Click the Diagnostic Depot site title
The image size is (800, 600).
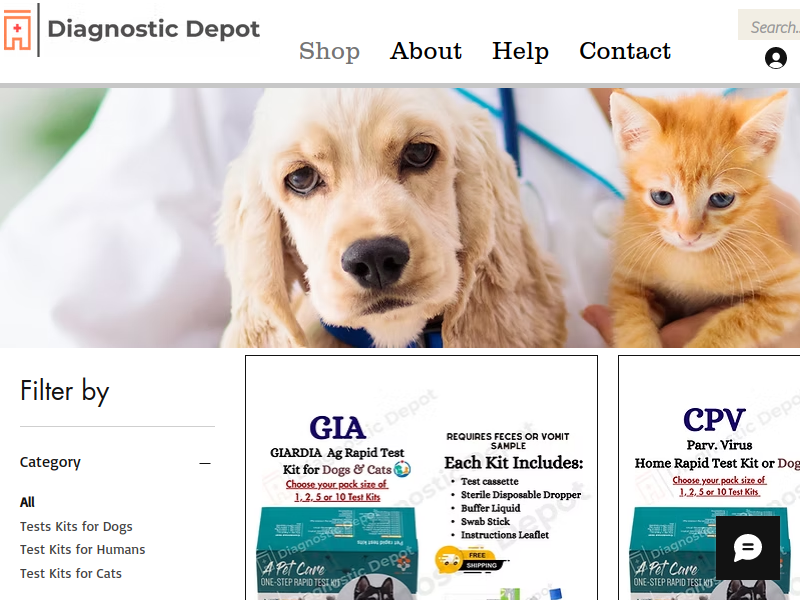[x=154, y=29]
